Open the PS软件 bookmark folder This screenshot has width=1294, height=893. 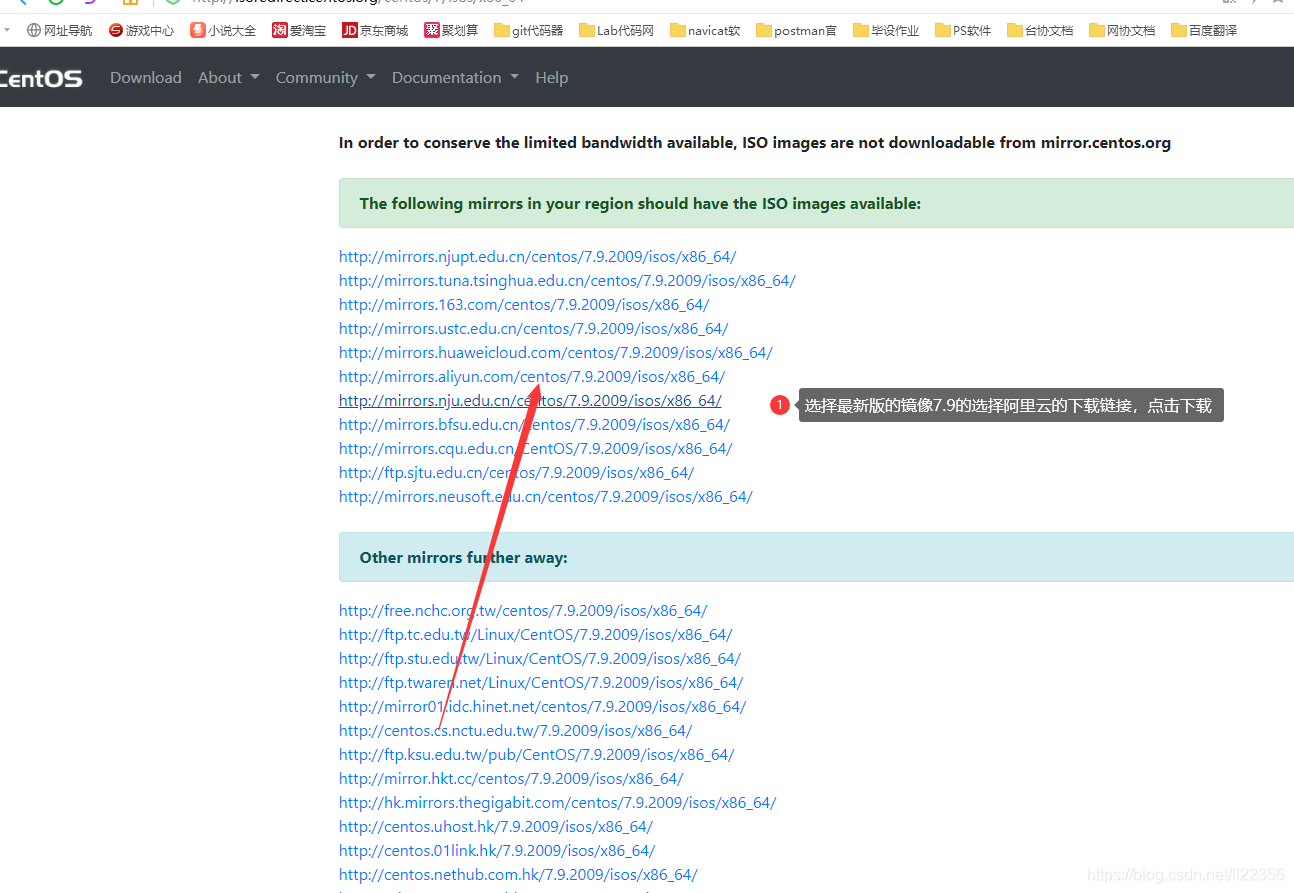(964, 31)
